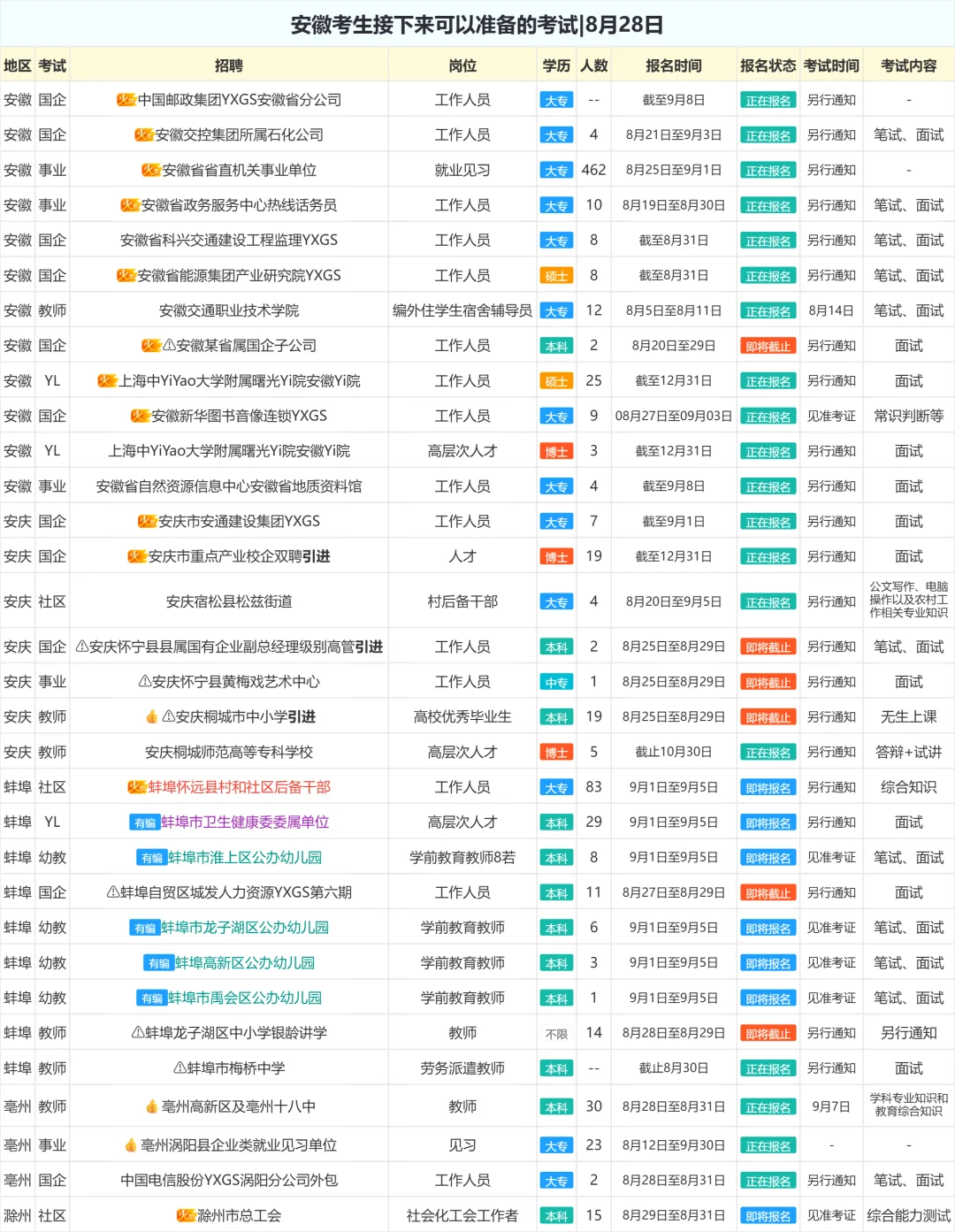
Task: Click the 9月7日 exam time cell
Action: click(831, 1106)
